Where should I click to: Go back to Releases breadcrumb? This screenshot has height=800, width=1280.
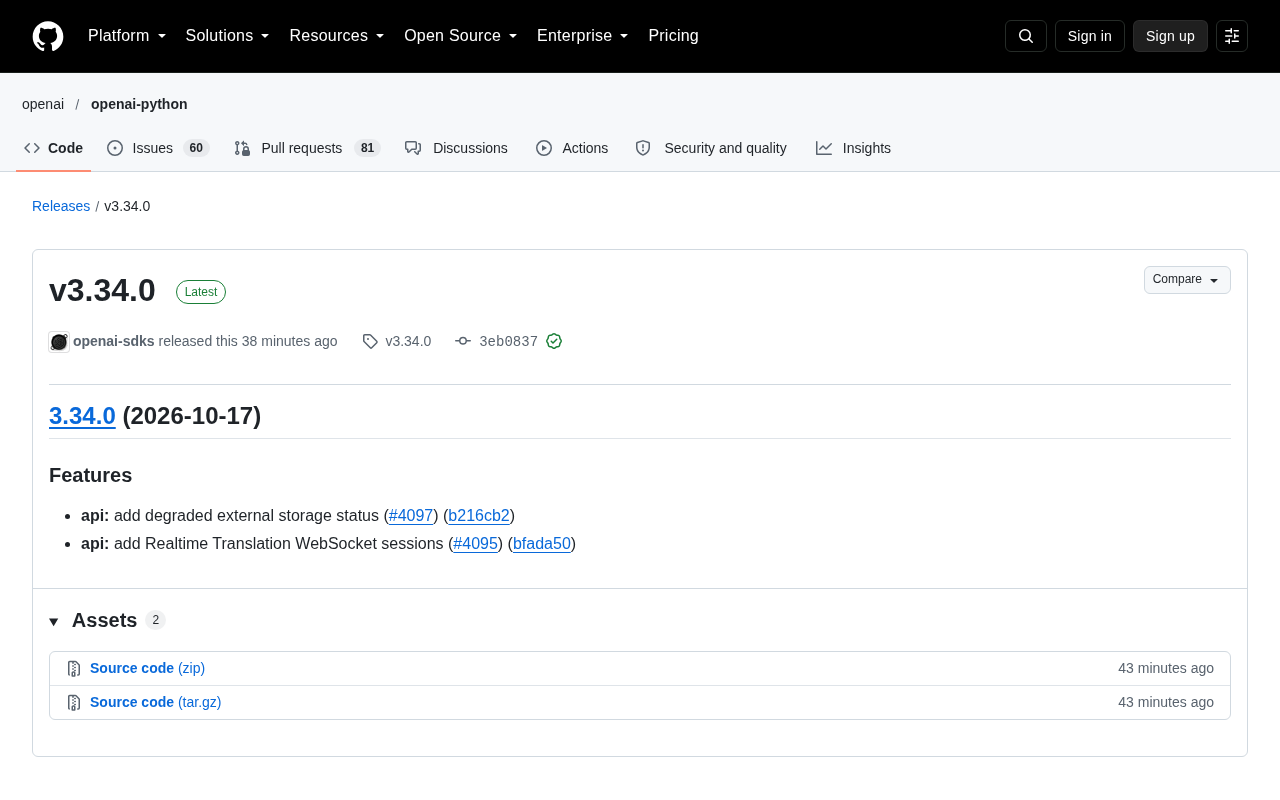pos(61,206)
